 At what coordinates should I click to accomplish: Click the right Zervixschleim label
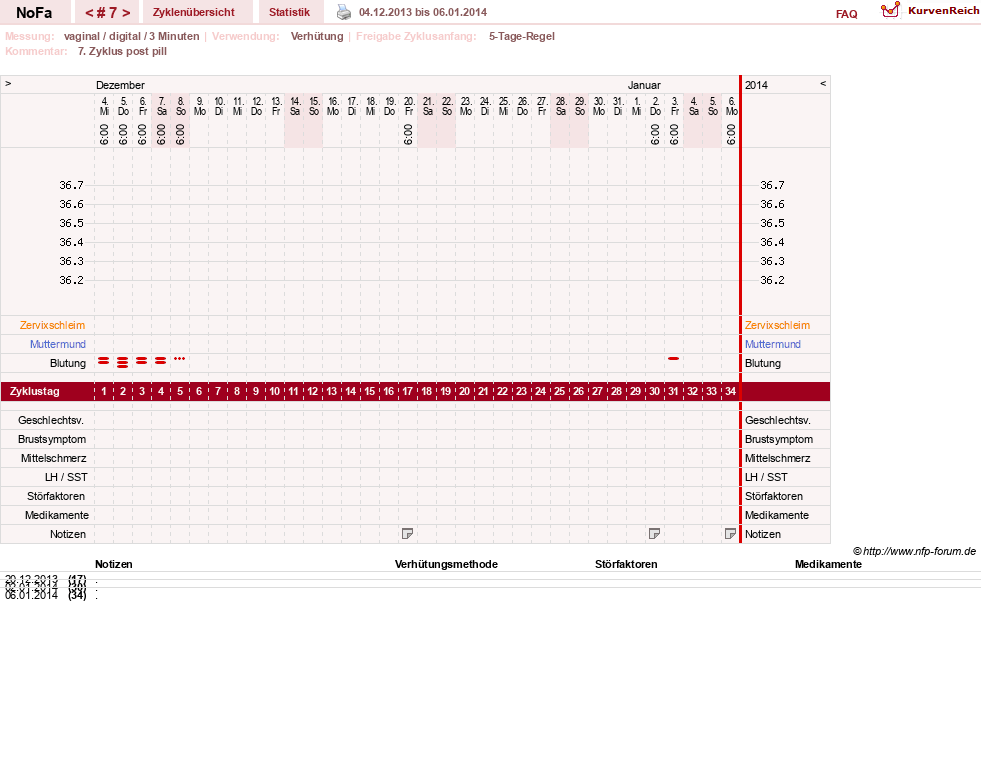point(777,325)
